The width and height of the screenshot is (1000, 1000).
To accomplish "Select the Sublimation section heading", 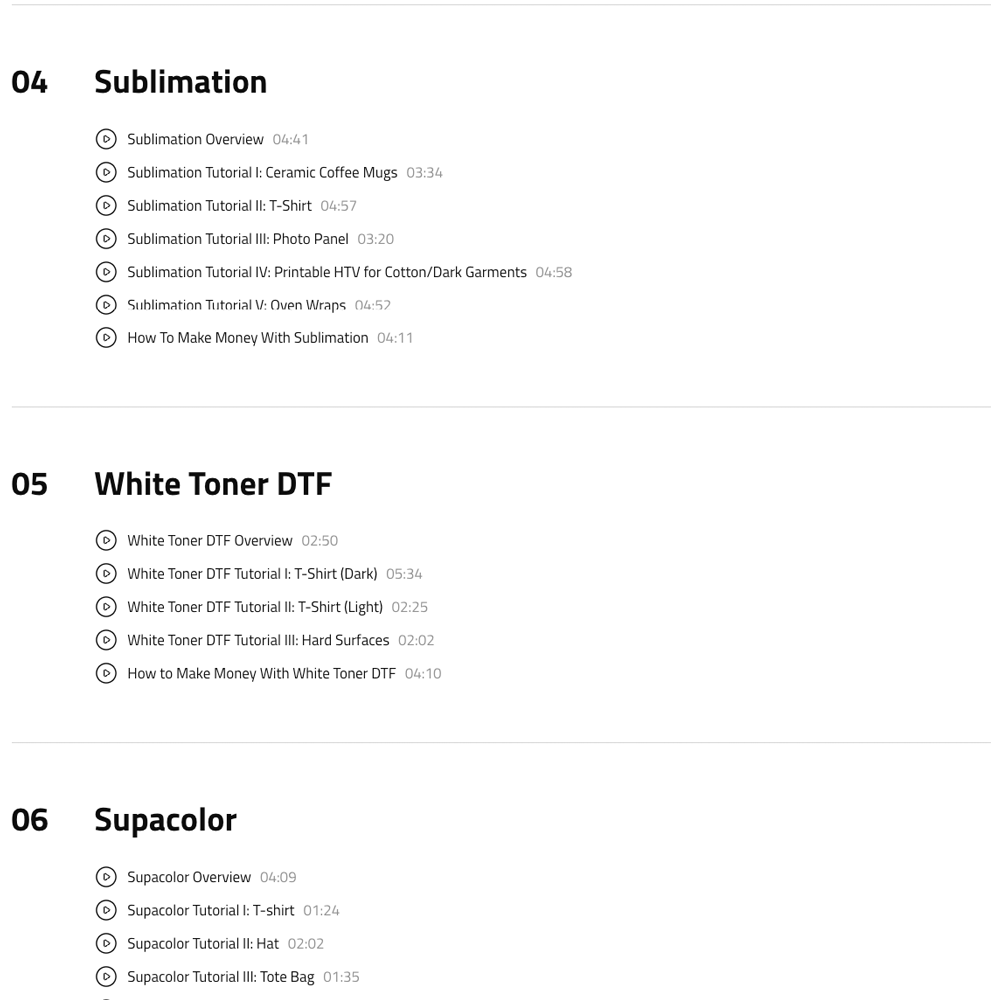I will point(180,81).
